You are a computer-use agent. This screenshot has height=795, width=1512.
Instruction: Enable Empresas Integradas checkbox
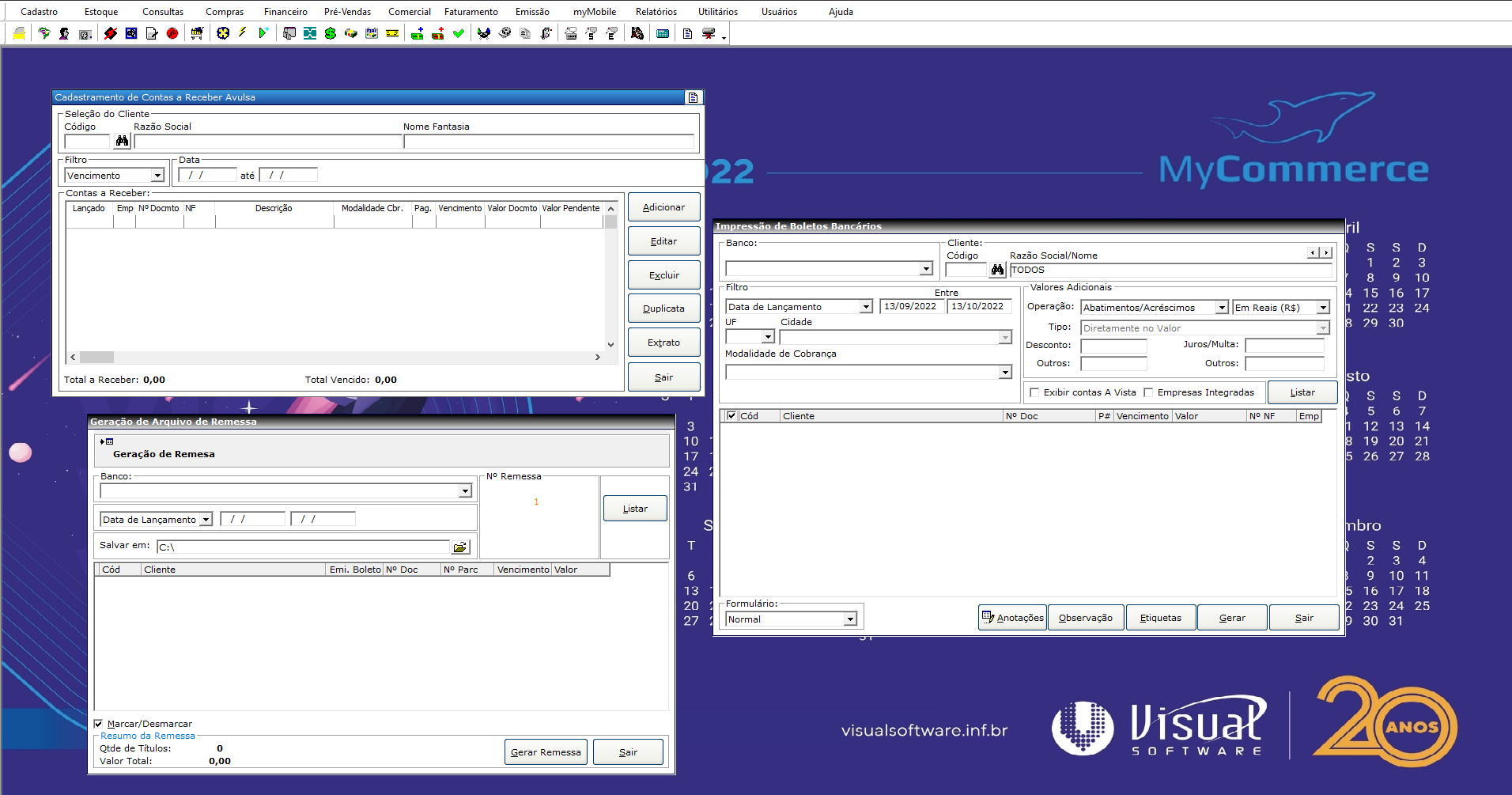[x=1148, y=392]
